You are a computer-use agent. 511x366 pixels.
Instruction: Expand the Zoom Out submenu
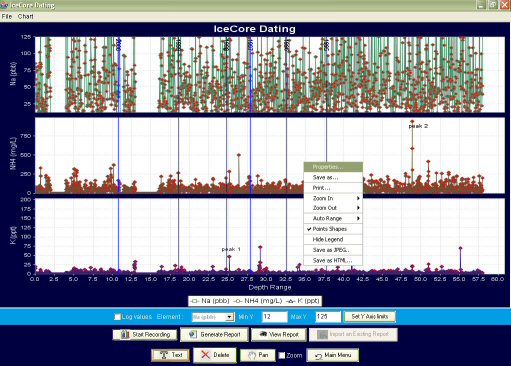click(333, 208)
